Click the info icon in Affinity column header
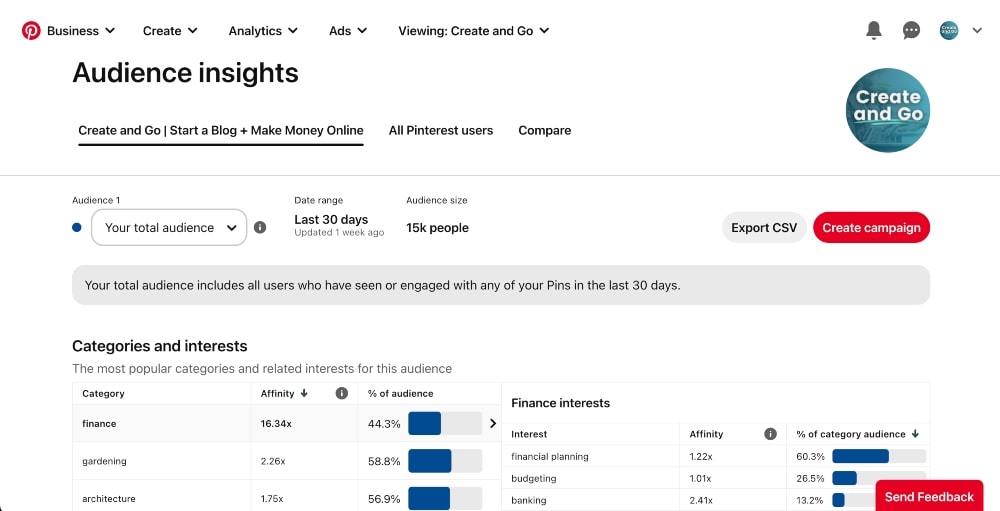Viewport: 1000px width, 511px height. point(342,393)
